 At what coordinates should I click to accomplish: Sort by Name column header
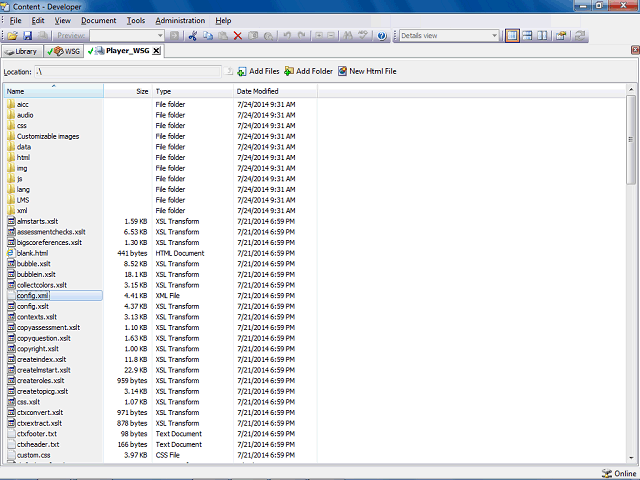[x=54, y=91]
